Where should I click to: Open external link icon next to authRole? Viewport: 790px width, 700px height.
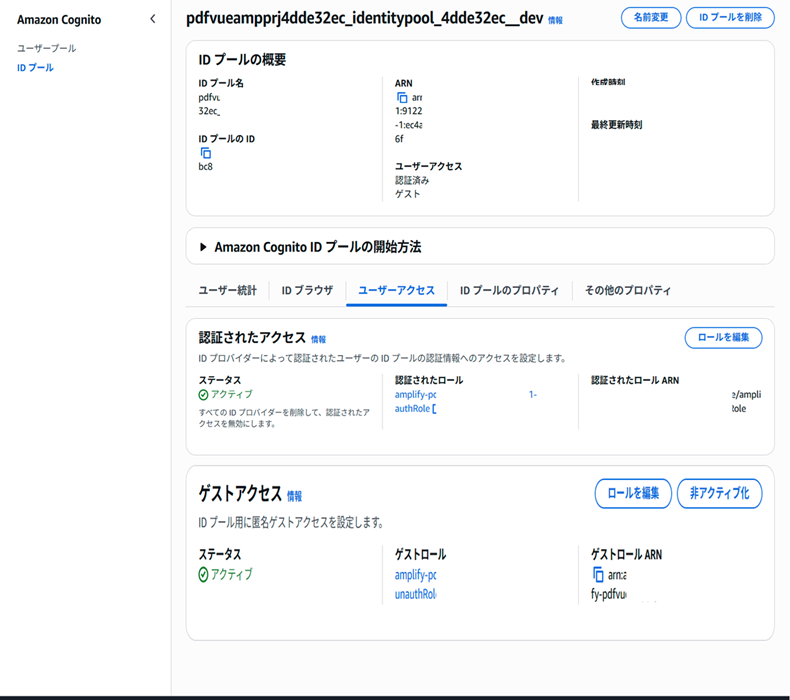tap(434, 409)
